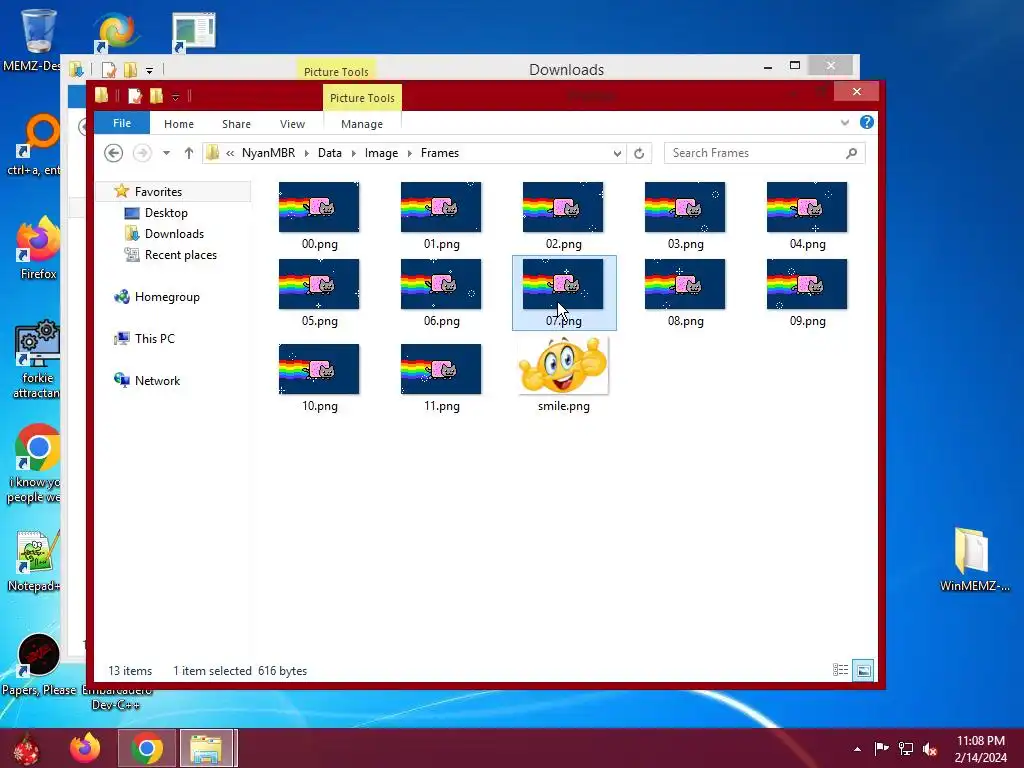Select the smile.png emoji thumbnail
The height and width of the screenshot is (768, 1024).
point(563,366)
